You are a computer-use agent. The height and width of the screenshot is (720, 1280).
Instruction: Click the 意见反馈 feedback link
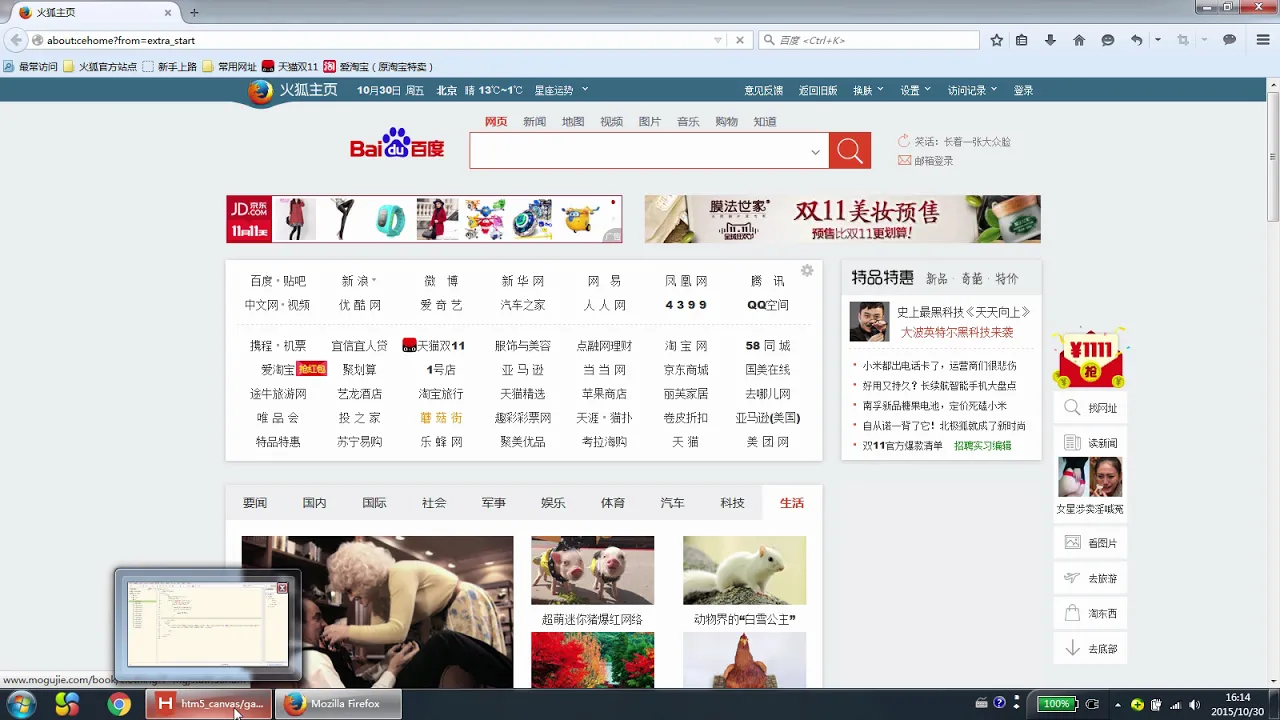point(763,90)
